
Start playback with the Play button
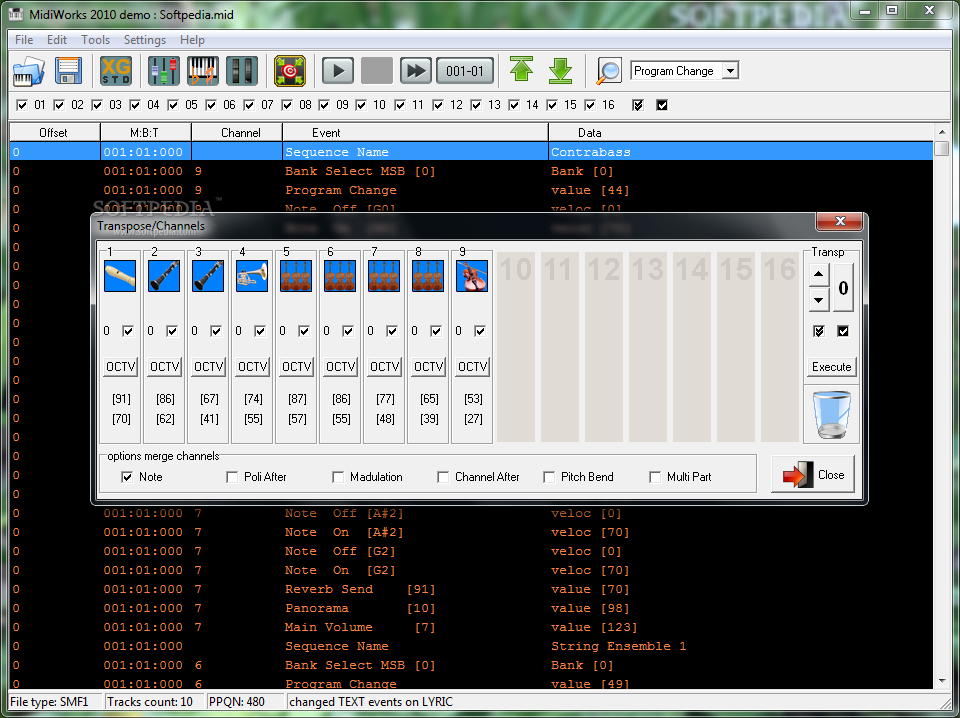337,71
